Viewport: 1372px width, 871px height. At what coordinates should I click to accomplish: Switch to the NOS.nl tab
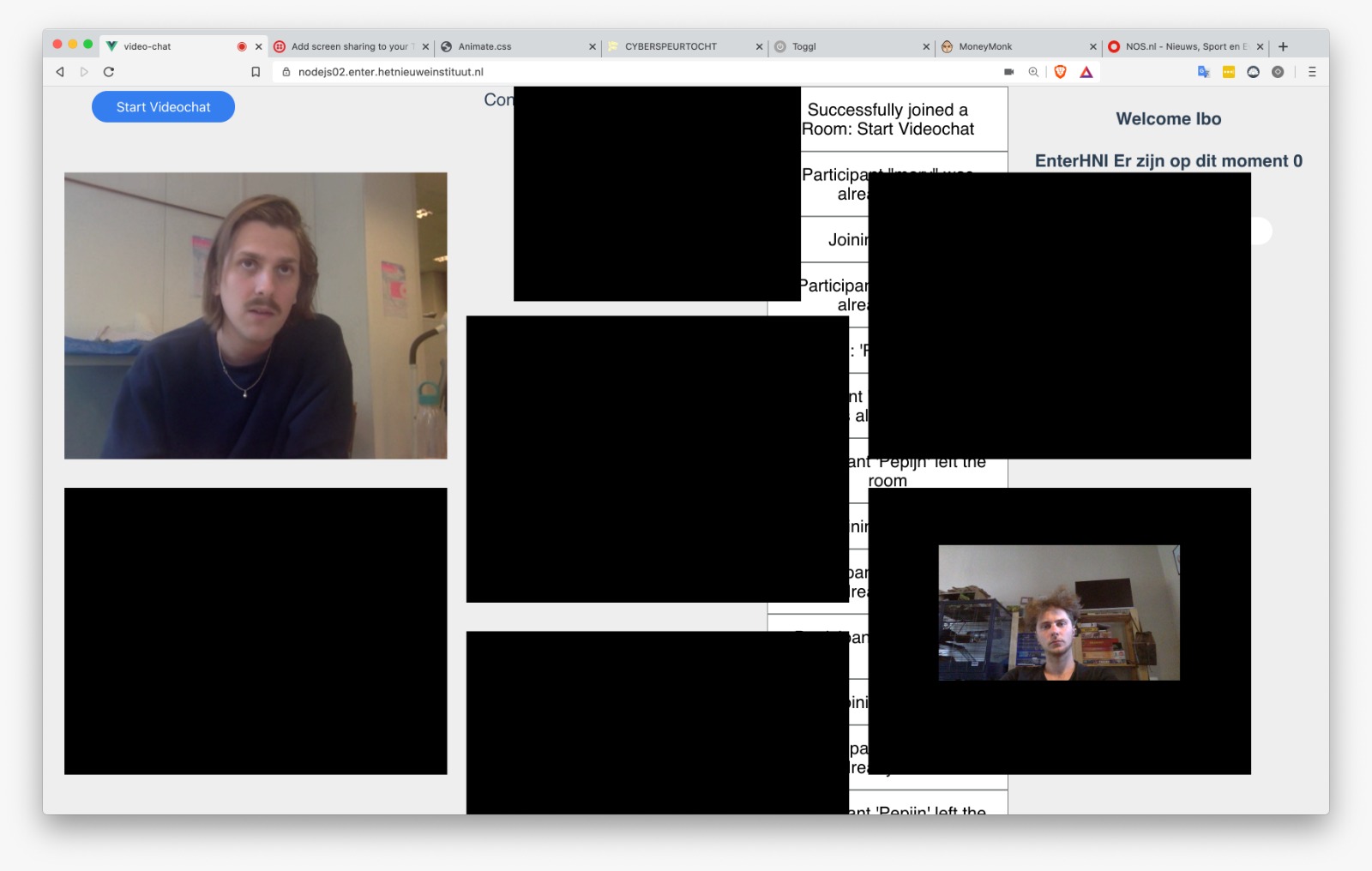[1183, 46]
